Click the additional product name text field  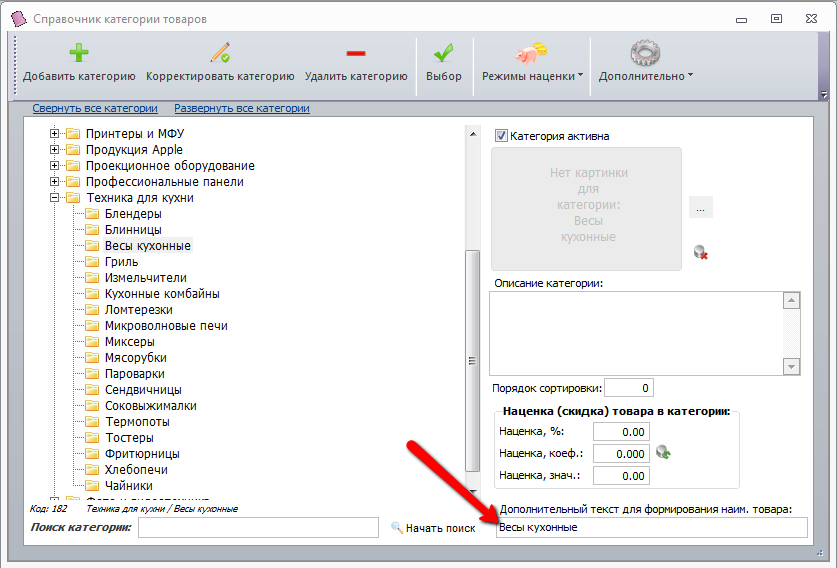tap(652, 527)
